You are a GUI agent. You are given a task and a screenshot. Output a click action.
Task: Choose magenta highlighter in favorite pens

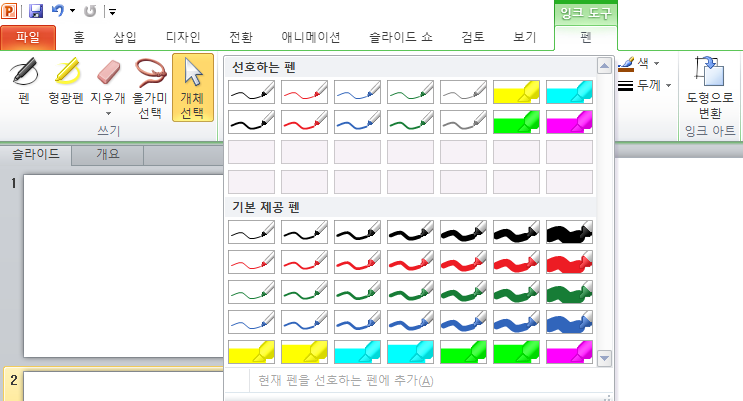[x=570, y=122]
